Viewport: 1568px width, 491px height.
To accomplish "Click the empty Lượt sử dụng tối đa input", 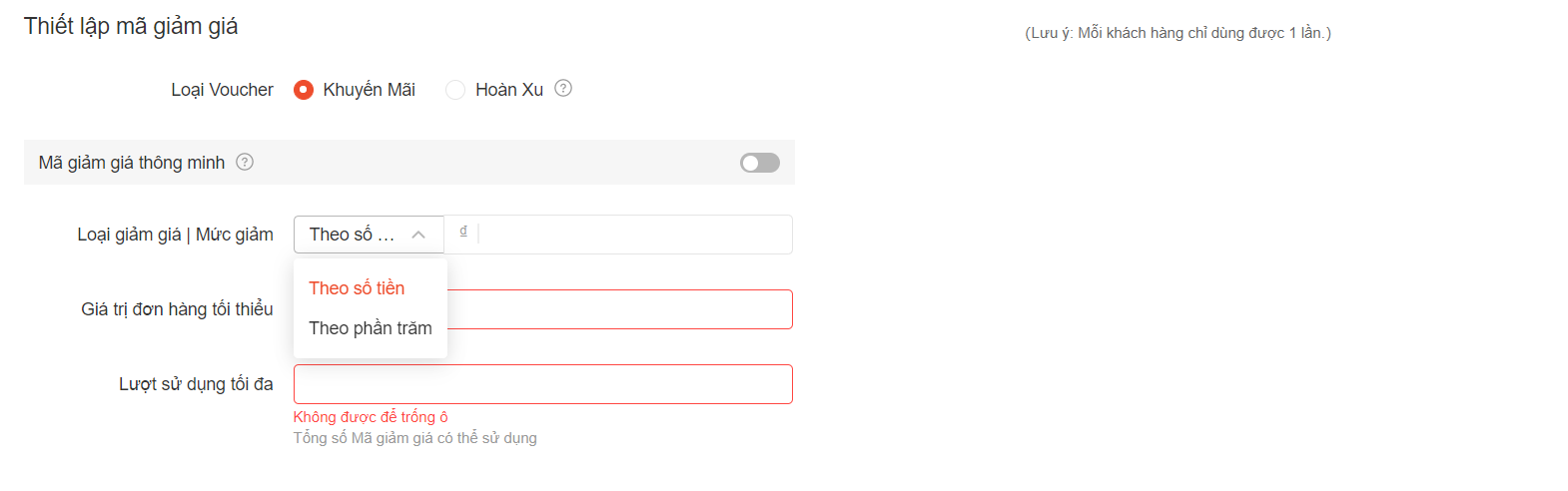I will pos(542,384).
